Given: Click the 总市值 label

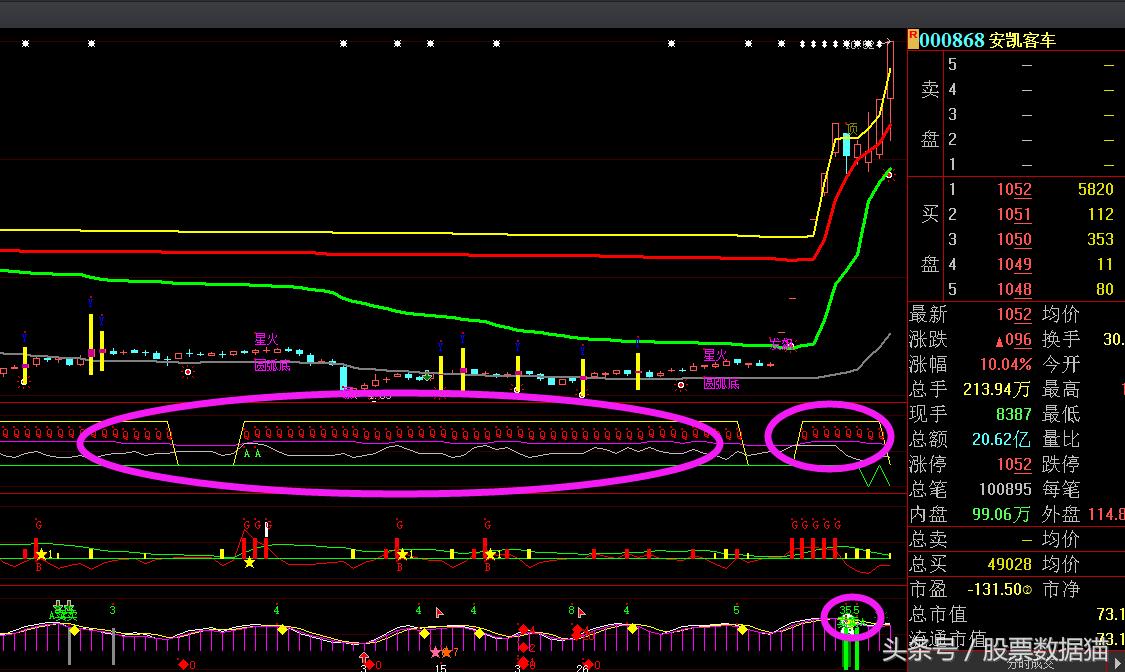Looking at the screenshot, I should 938,615.
